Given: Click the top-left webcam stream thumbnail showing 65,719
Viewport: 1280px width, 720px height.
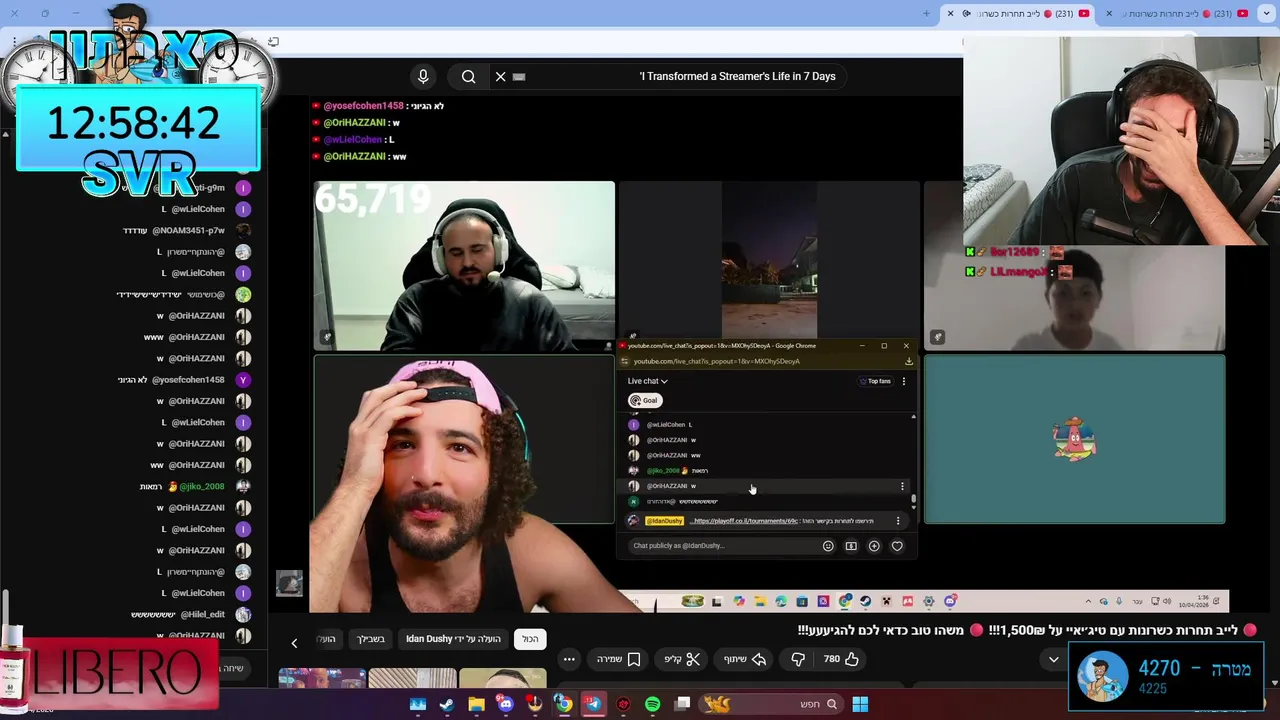Looking at the screenshot, I should [x=464, y=266].
